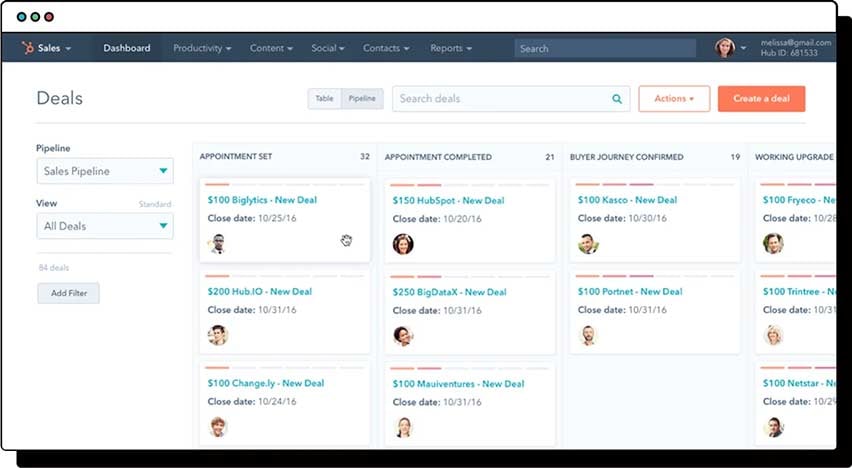The width and height of the screenshot is (852, 468).
Task: Click owner avatar on HubSpot deal card
Action: [403, 244]
